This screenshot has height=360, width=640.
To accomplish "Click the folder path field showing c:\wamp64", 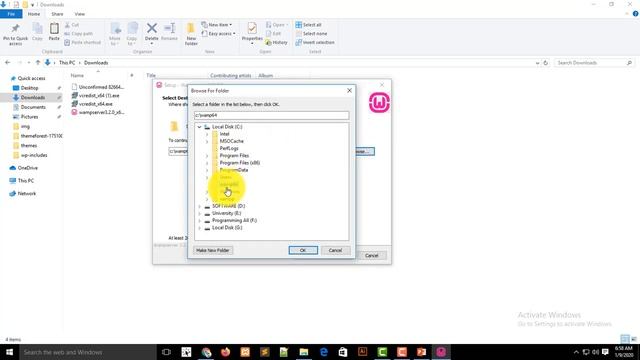I will [271, 116].
